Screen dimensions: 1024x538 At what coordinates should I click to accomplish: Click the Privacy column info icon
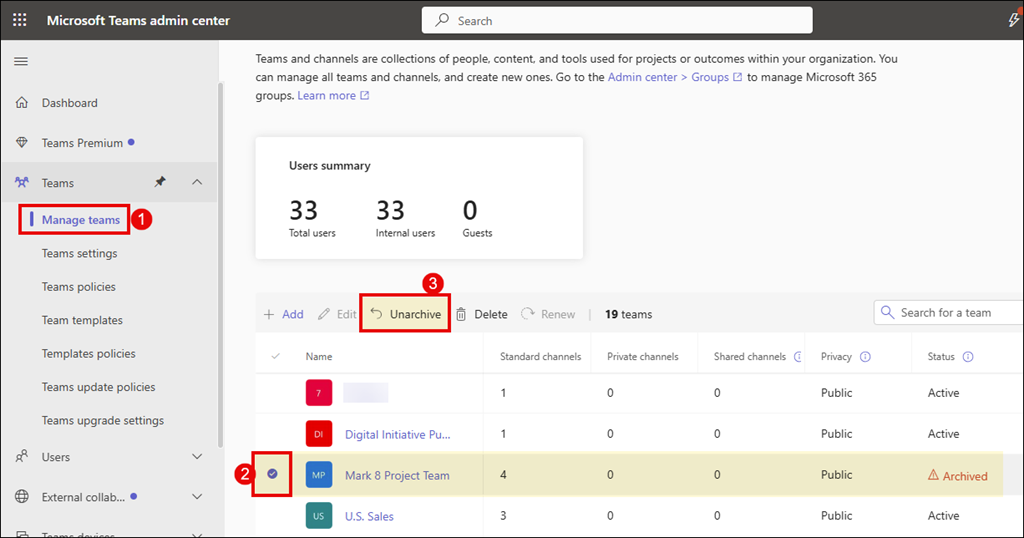pyautogui.click(x=865, y=356)
